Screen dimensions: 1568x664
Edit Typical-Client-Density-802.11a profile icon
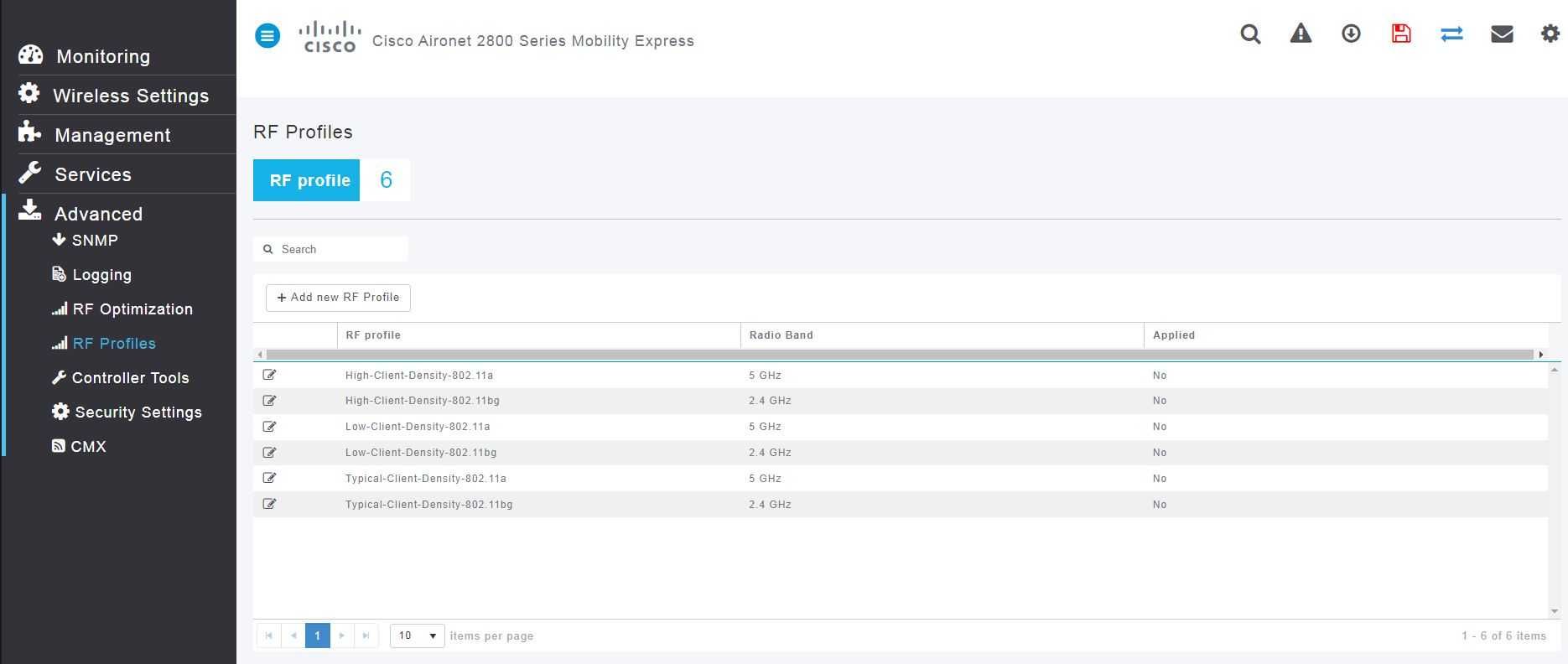269,478
